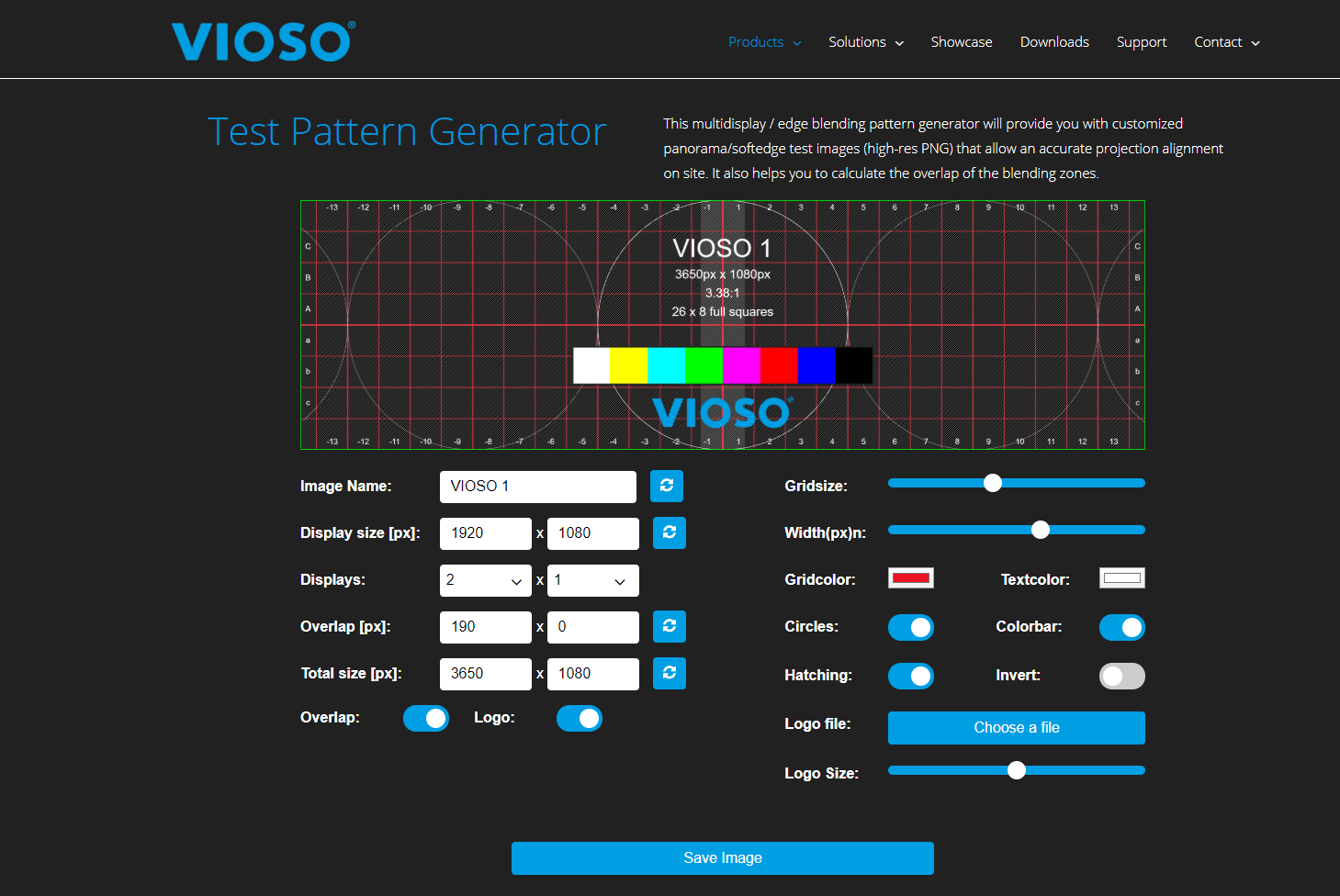Toggle off the Logo switch
Image resolution: width=1340 pixels, height=896 pixels.
point(579,717)
